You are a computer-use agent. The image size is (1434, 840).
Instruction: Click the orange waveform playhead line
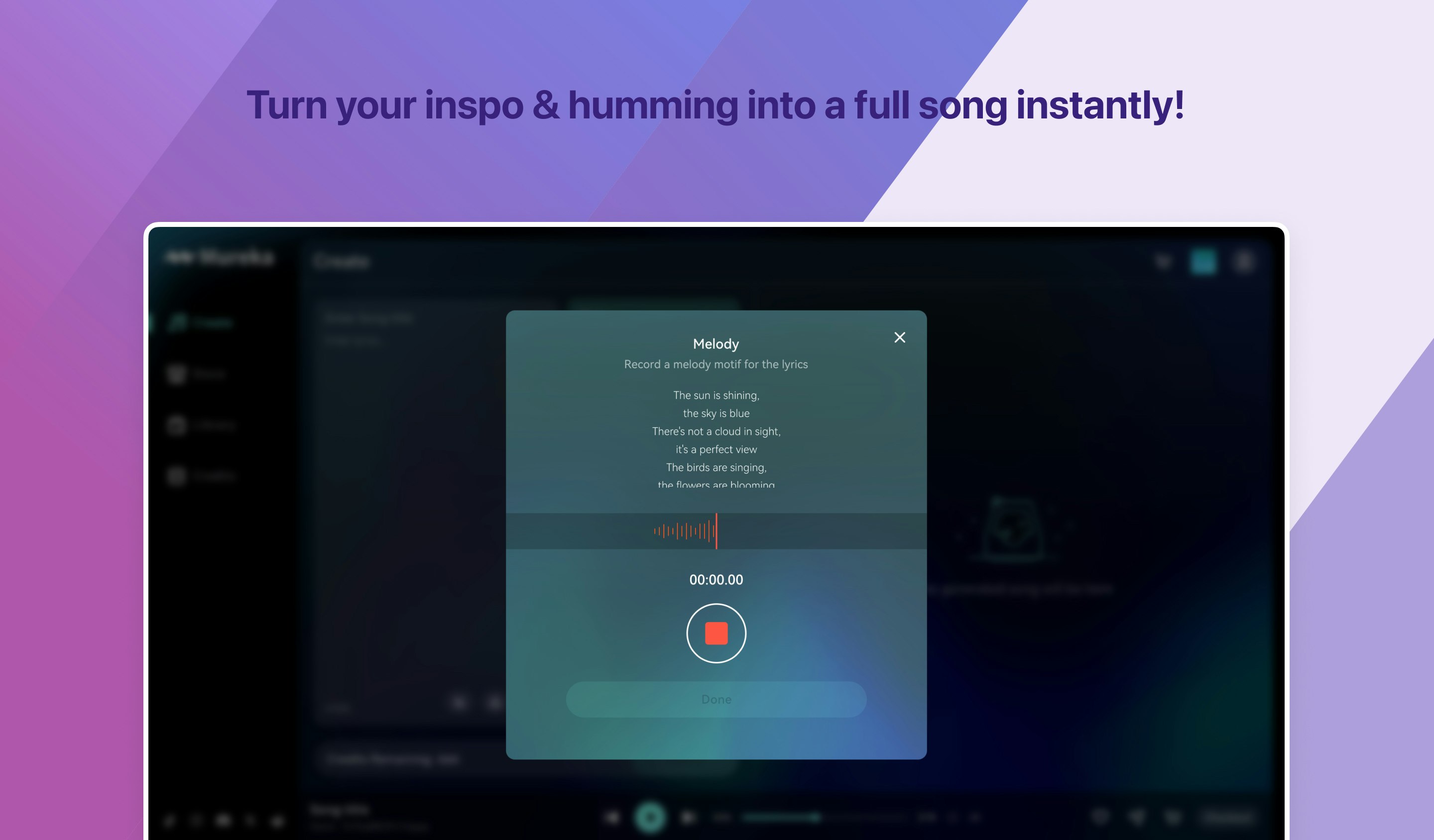[716, 530]
